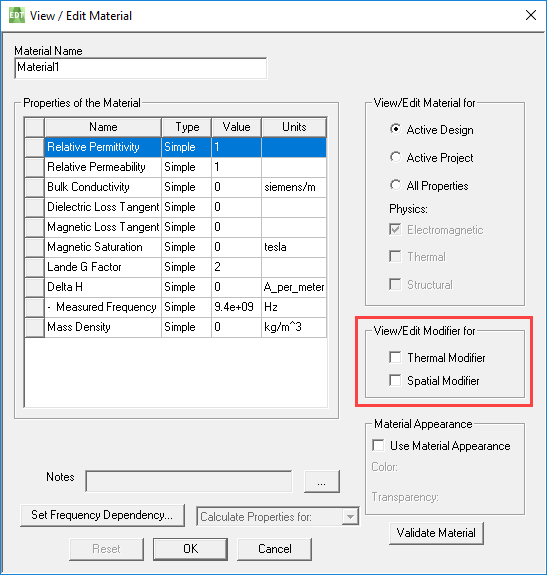The width and height of the screenshot is (547, 575).
Task: Select the Active Project radio button
Action: (395, 157)
